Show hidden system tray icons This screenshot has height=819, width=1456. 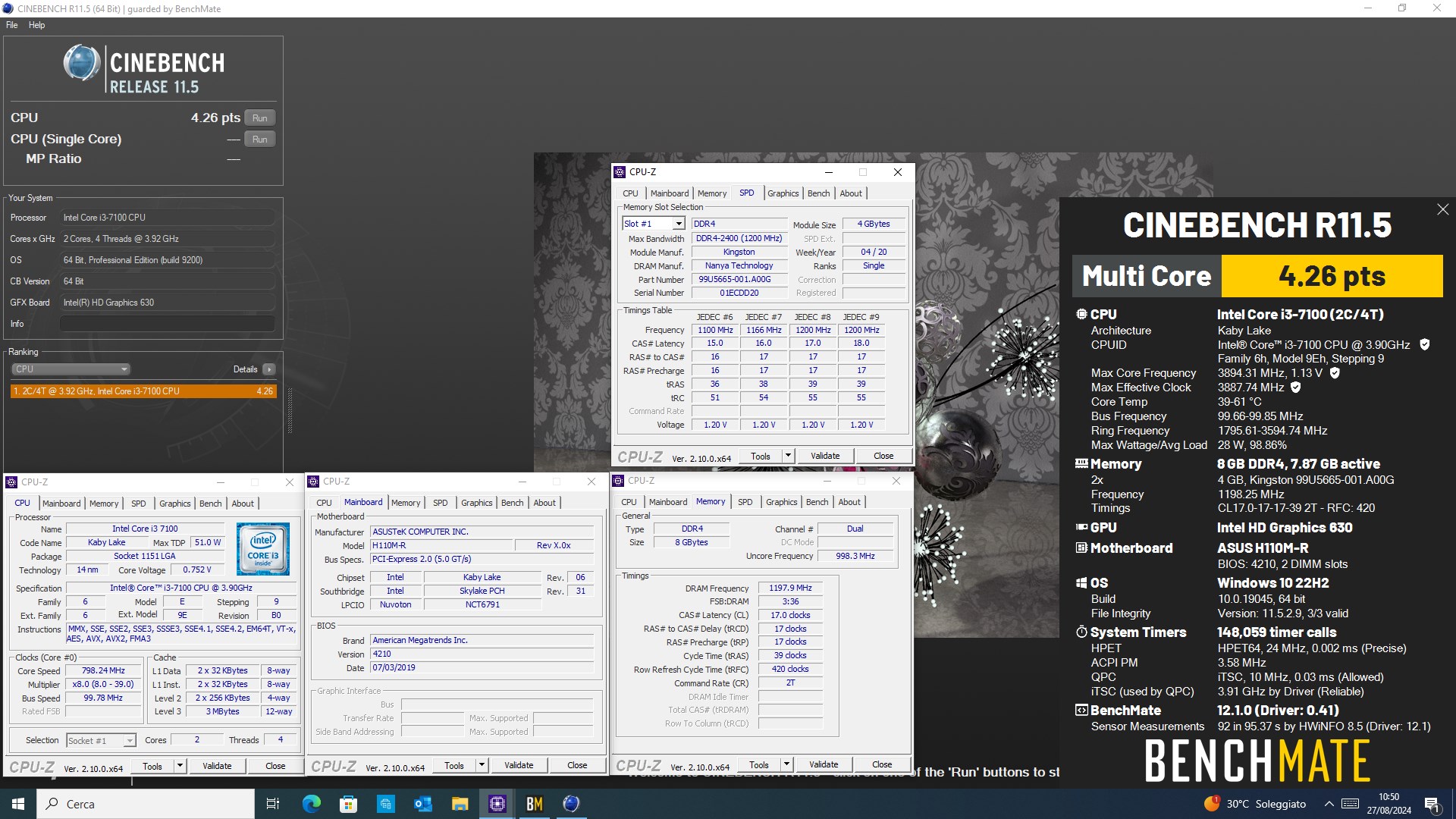pyautogui.click(x=1329, y=804)
